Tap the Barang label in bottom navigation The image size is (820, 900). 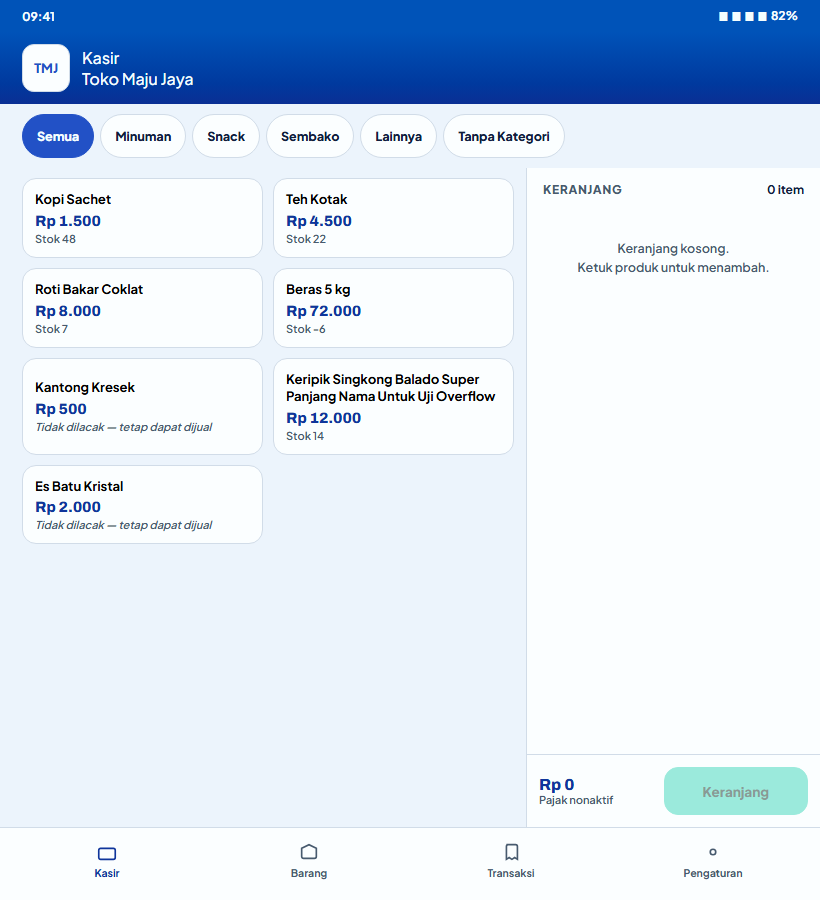point(309,873)
